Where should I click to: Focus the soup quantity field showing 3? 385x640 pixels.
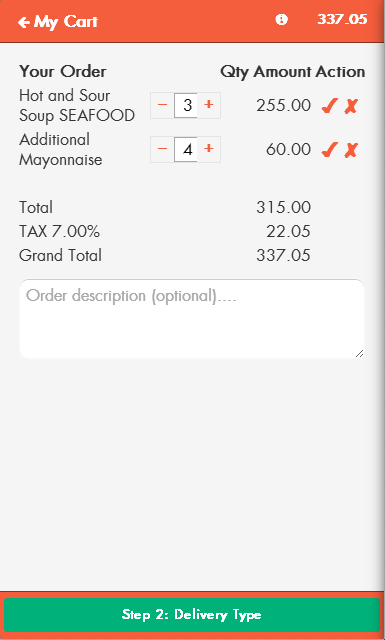point(186,105)
